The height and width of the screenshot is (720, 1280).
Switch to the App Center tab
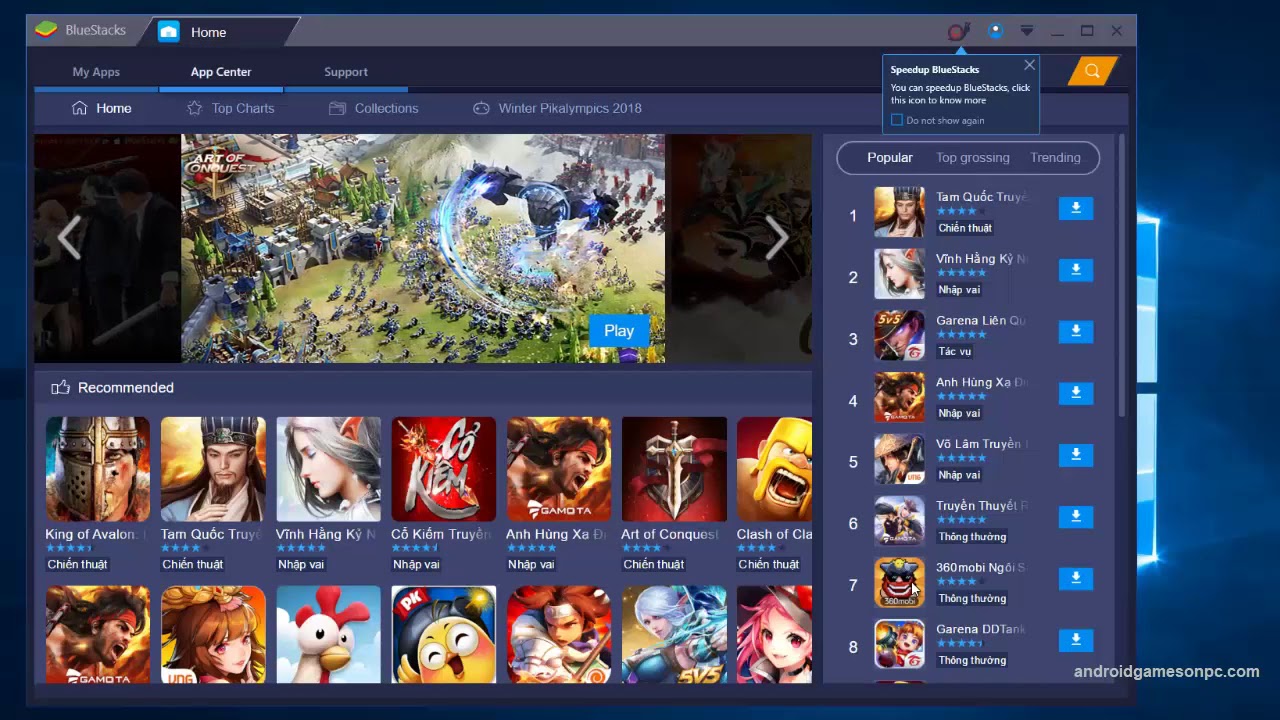click(221, 72)
